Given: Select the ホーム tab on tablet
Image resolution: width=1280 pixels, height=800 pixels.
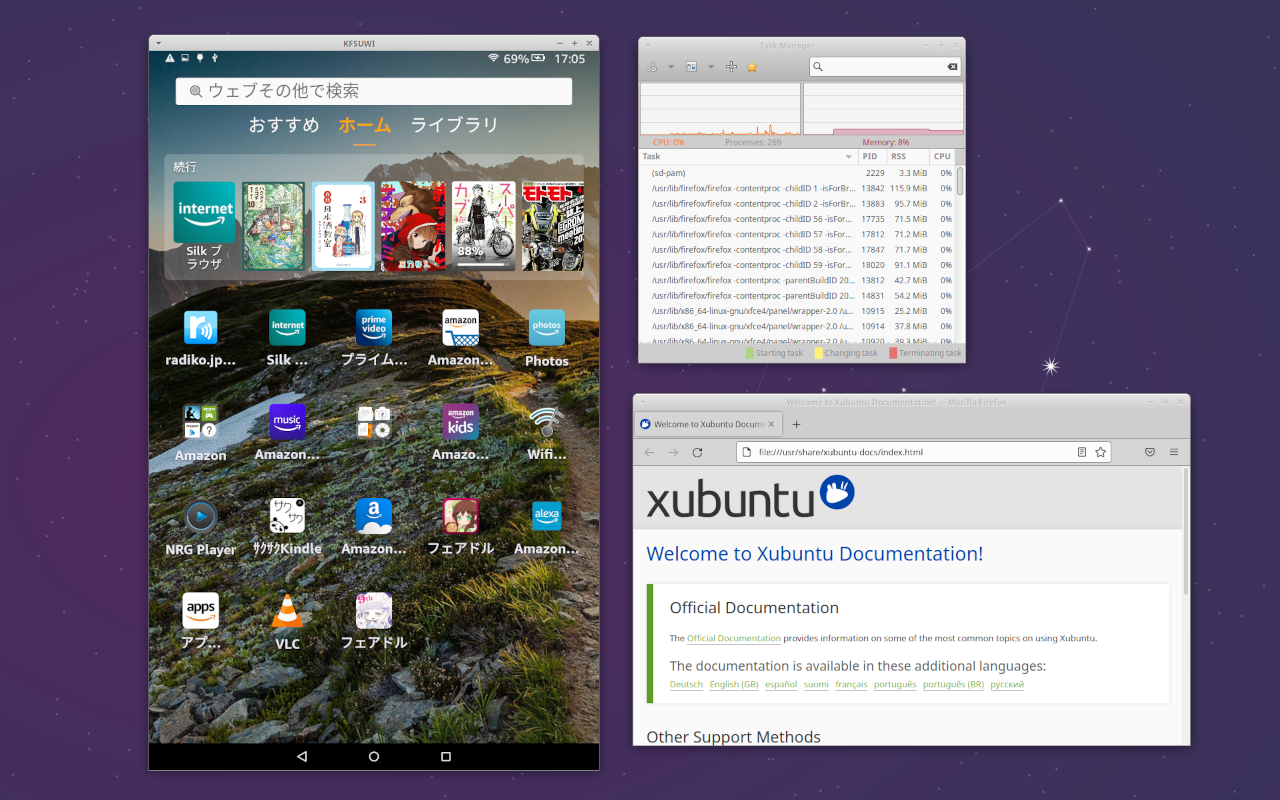Looking at the screenshot, I should point(364,125).
